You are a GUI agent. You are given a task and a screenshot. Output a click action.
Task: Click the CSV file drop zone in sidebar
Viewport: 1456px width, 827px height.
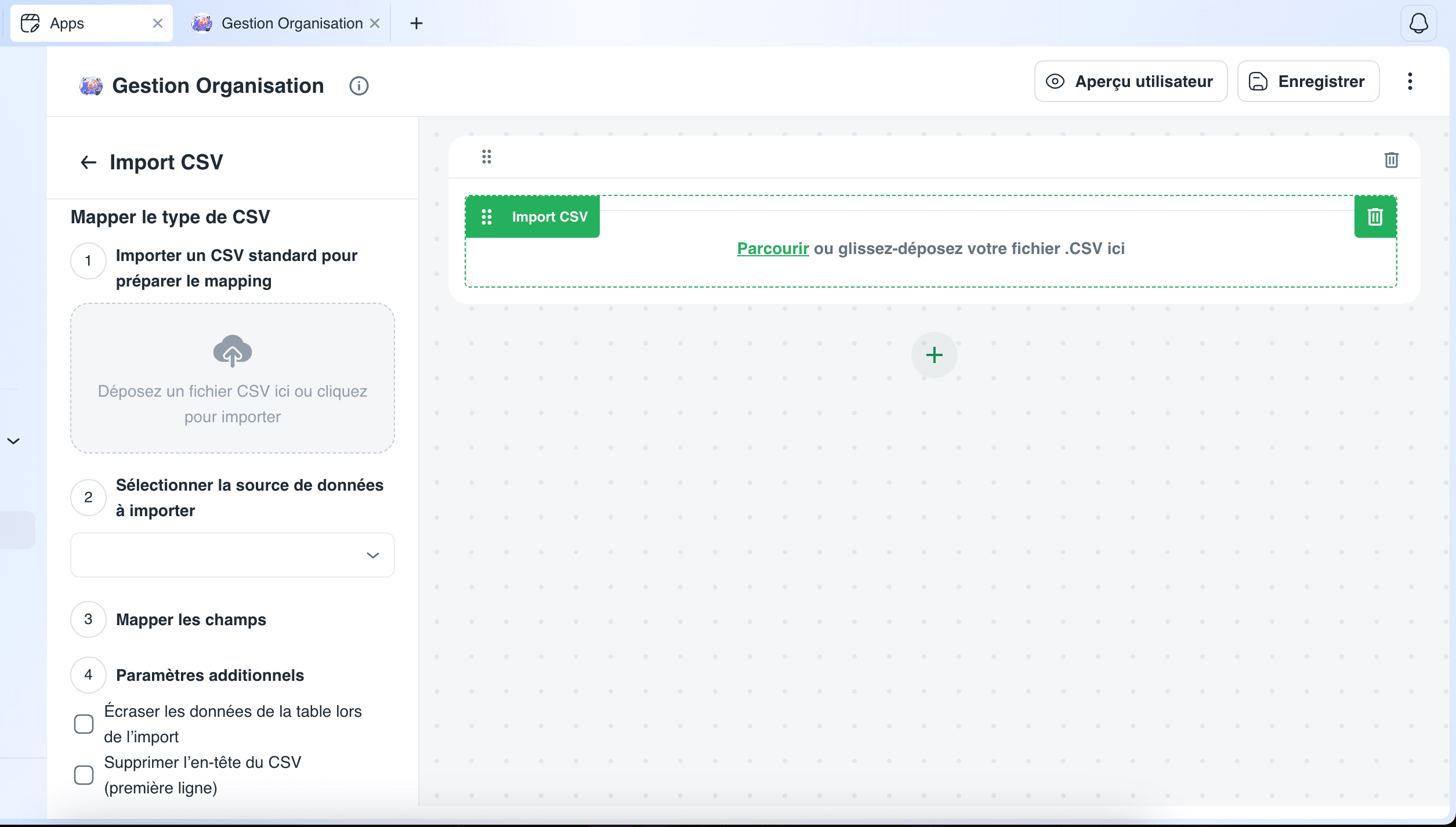[232, 378]
